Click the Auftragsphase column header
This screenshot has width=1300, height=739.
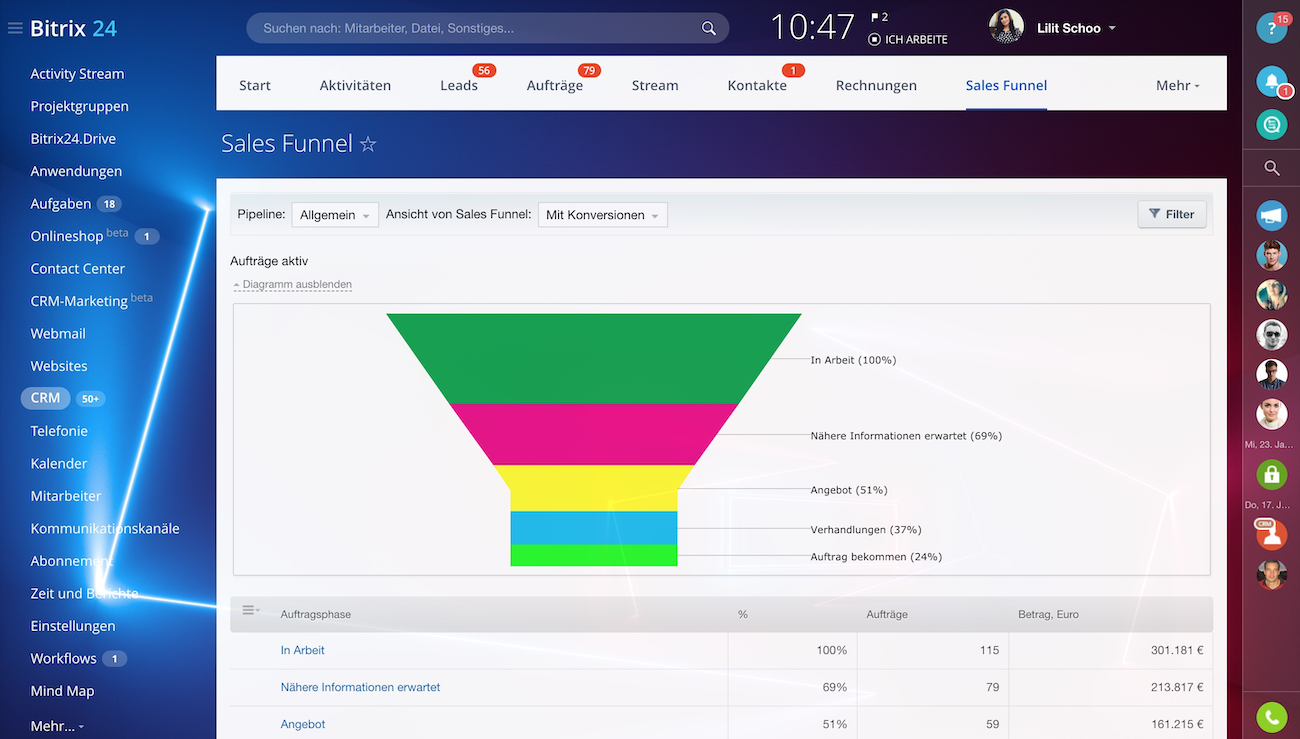[x=316, y=614]
